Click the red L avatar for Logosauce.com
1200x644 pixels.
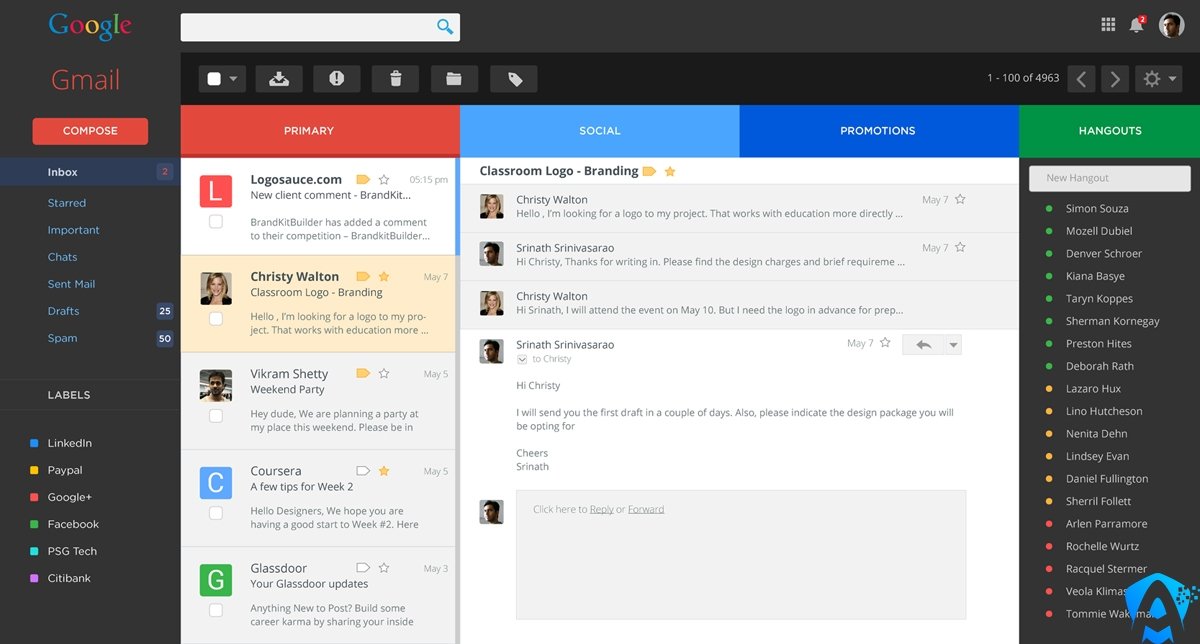[x=216, y=191]
